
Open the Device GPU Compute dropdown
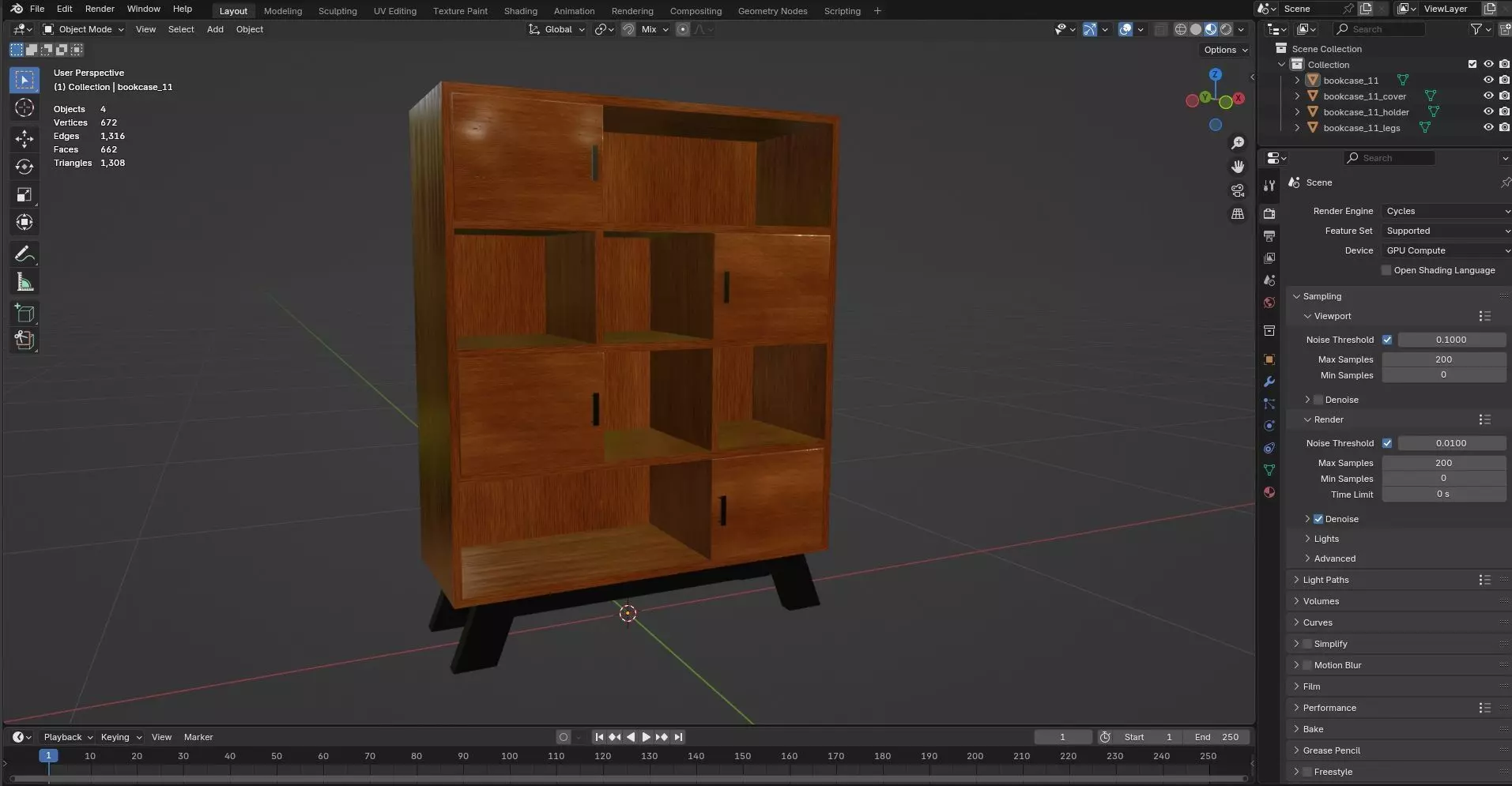[1446, 250]
